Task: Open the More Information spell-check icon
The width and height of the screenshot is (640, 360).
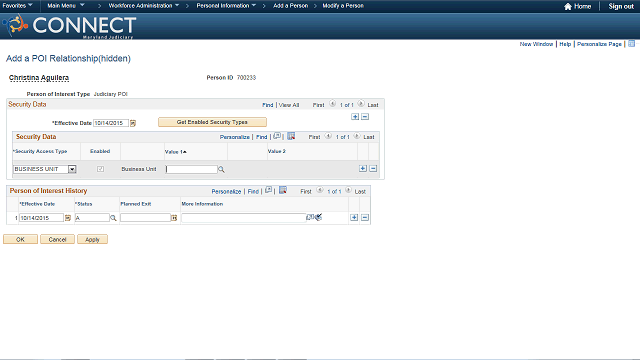Action: coord(318,217)
